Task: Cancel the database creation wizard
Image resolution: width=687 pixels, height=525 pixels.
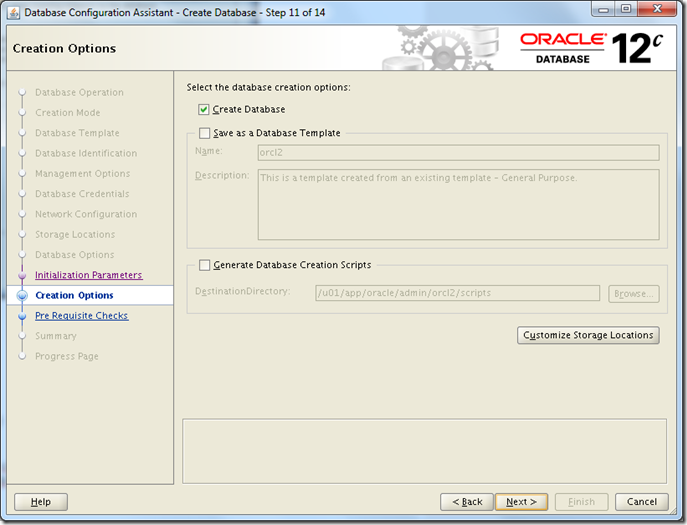Action: (642, 502)
